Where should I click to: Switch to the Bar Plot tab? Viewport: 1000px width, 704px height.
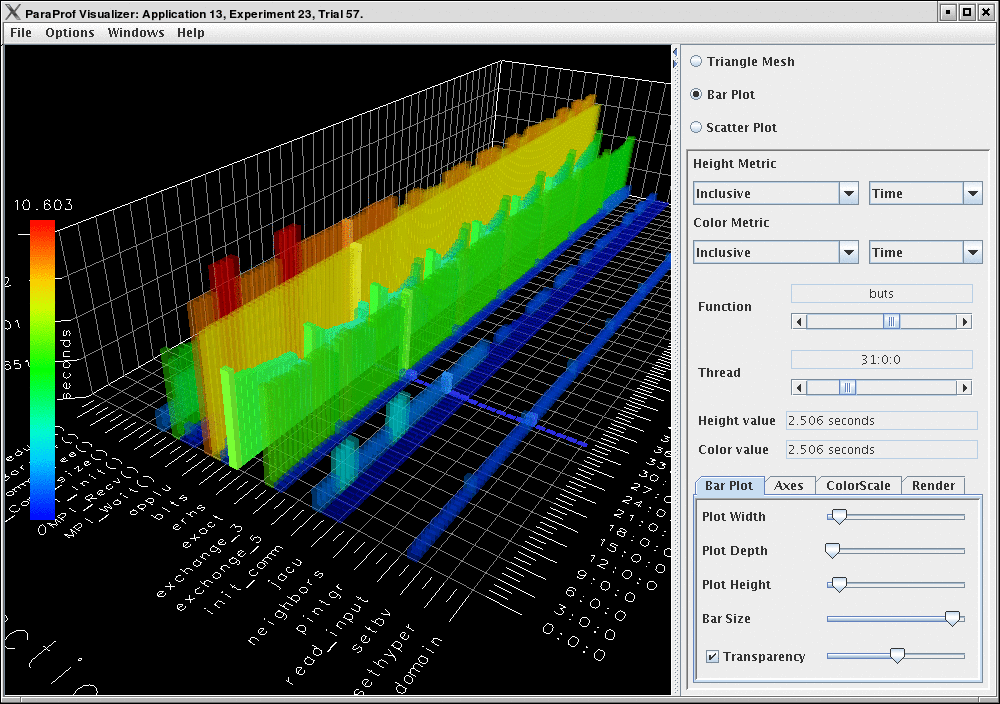coord(729,485)
